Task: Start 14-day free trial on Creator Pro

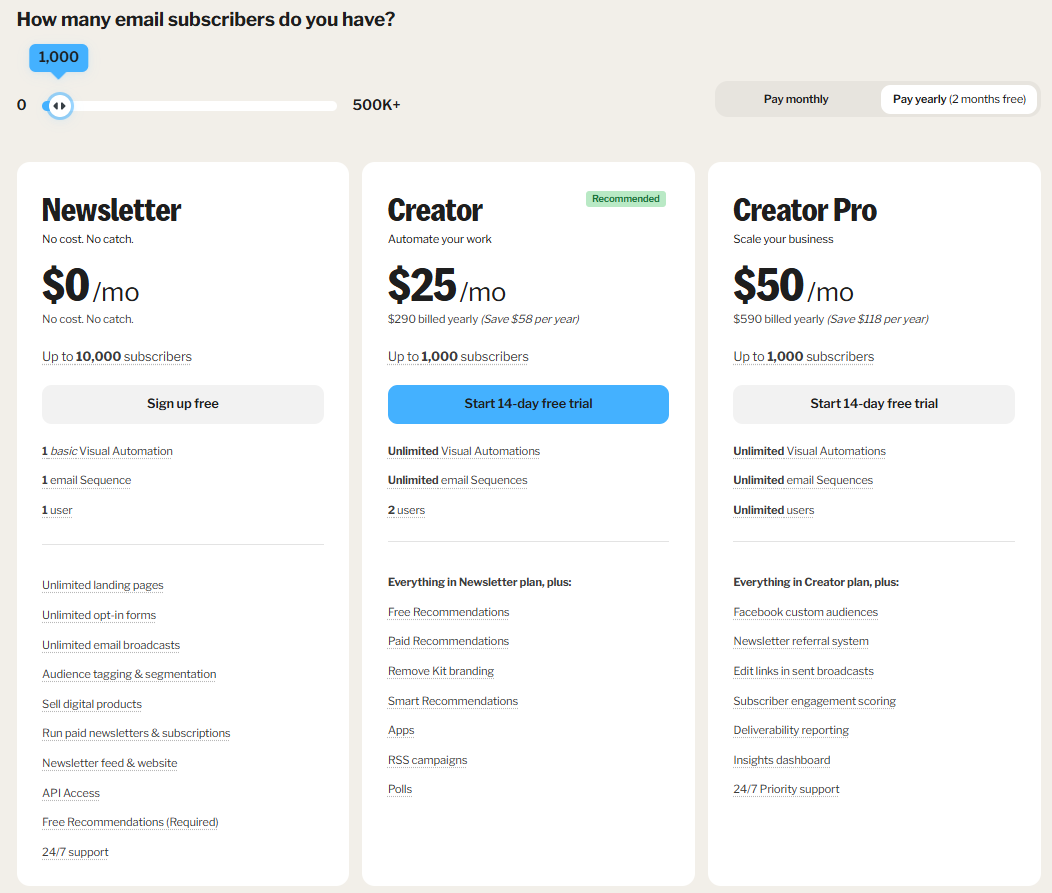Action: coord(873,404)
